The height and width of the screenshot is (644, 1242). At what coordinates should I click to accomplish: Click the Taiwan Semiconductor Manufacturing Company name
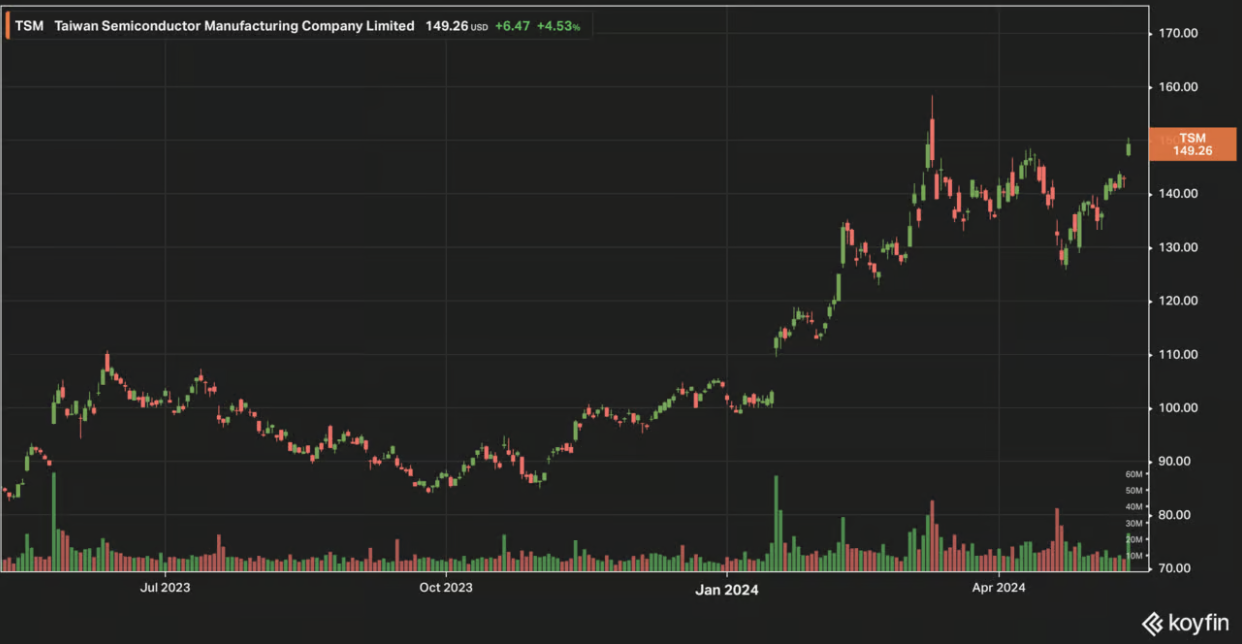(233, 26)
